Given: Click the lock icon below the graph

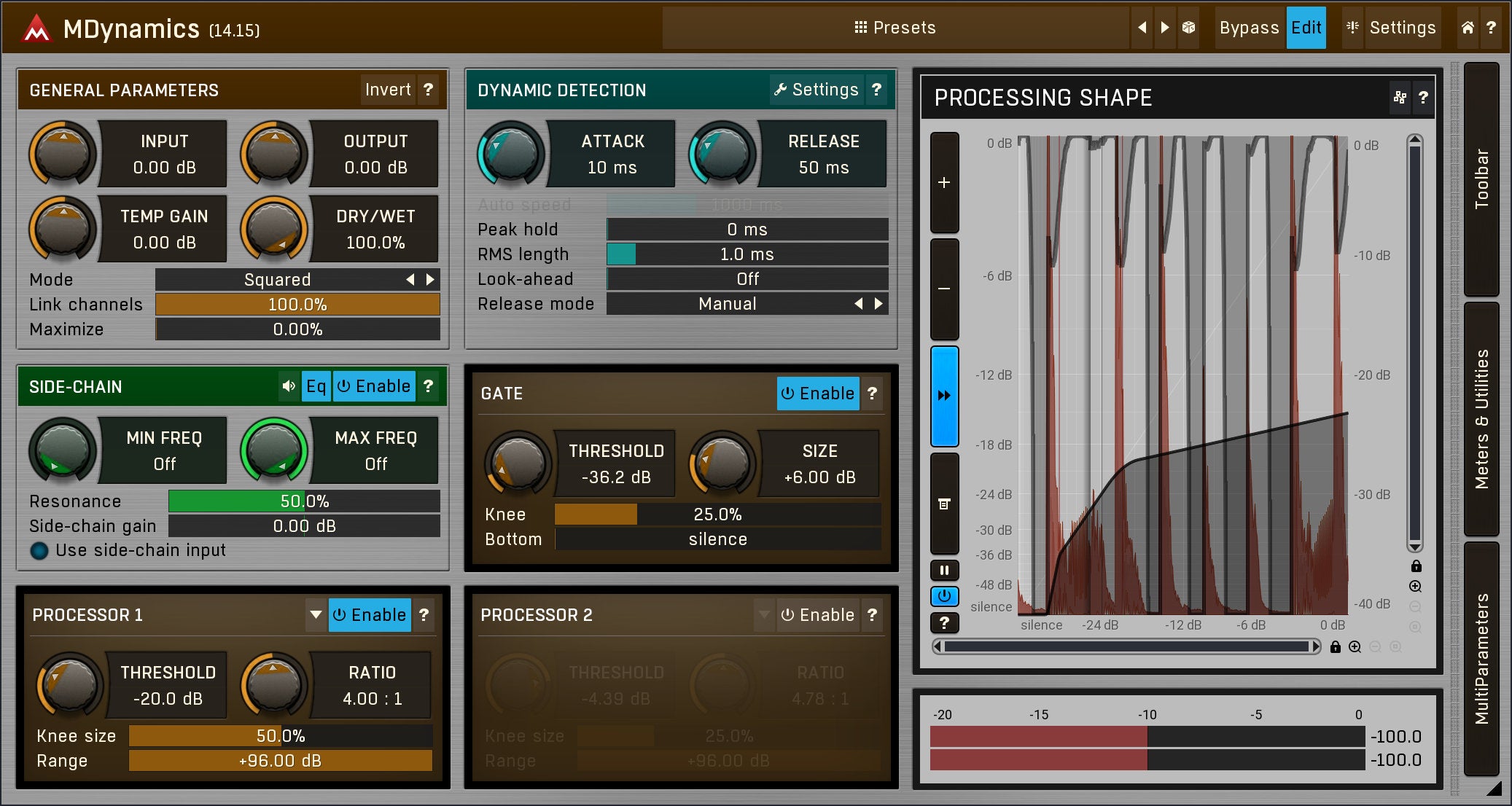Looking at the screenshot, I should click(x=1335, y=647).
